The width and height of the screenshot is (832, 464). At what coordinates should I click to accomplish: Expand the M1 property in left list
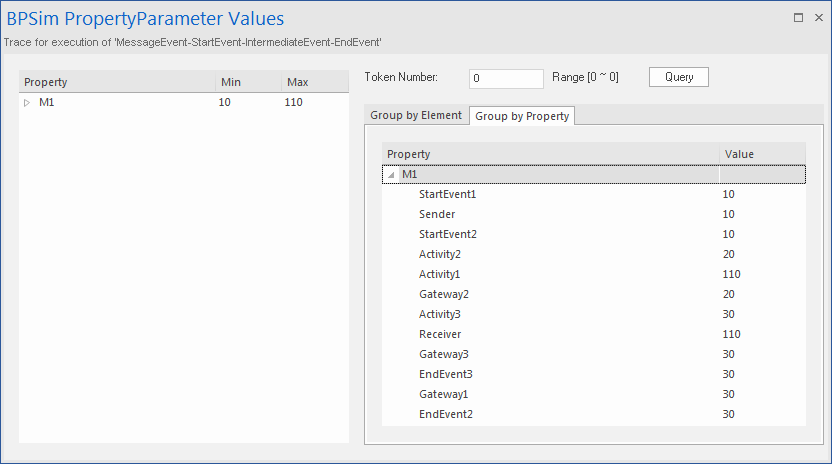pos(27,103)
